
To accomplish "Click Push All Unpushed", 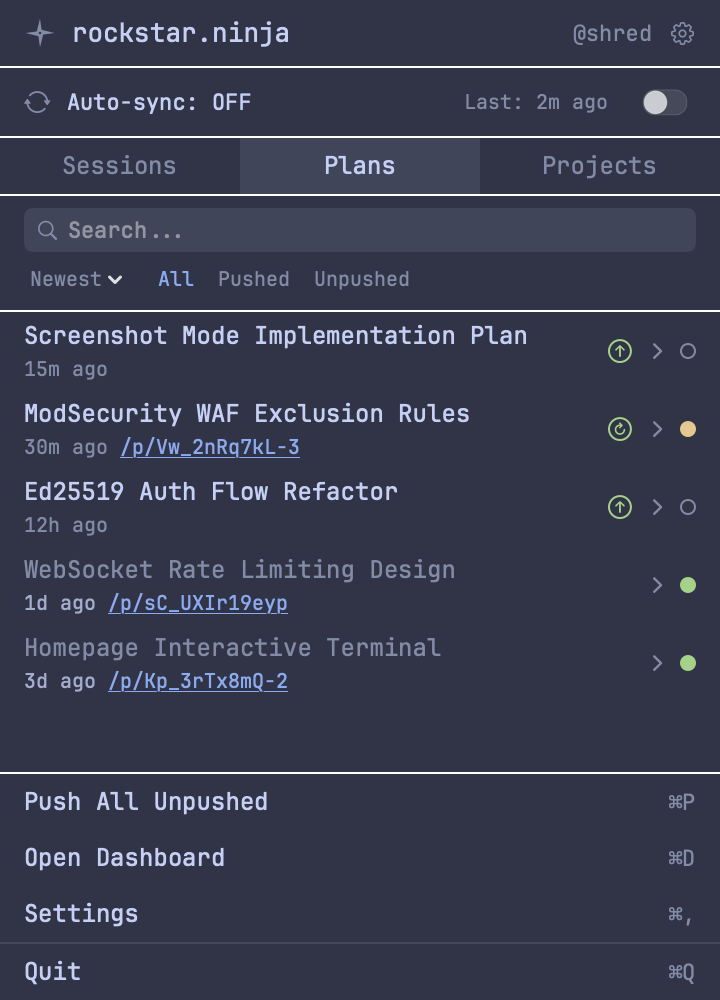I will pyautogui.click(x=146, y=801).
